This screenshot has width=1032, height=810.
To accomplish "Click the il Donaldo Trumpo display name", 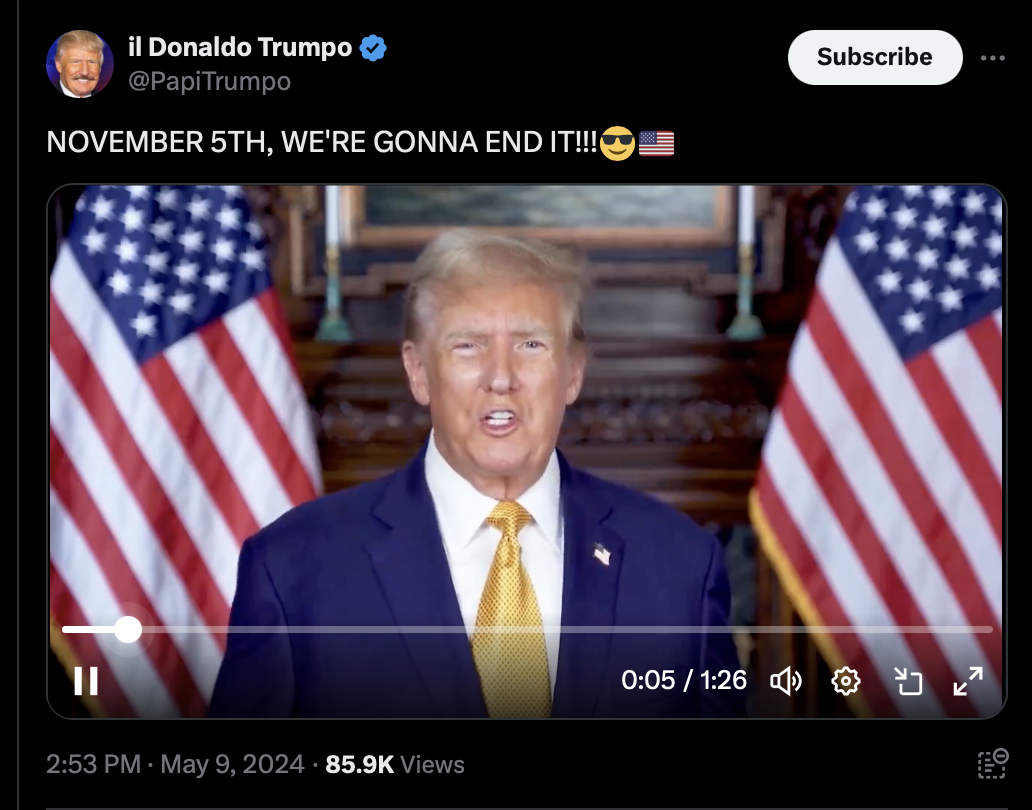I will [240, 47].
